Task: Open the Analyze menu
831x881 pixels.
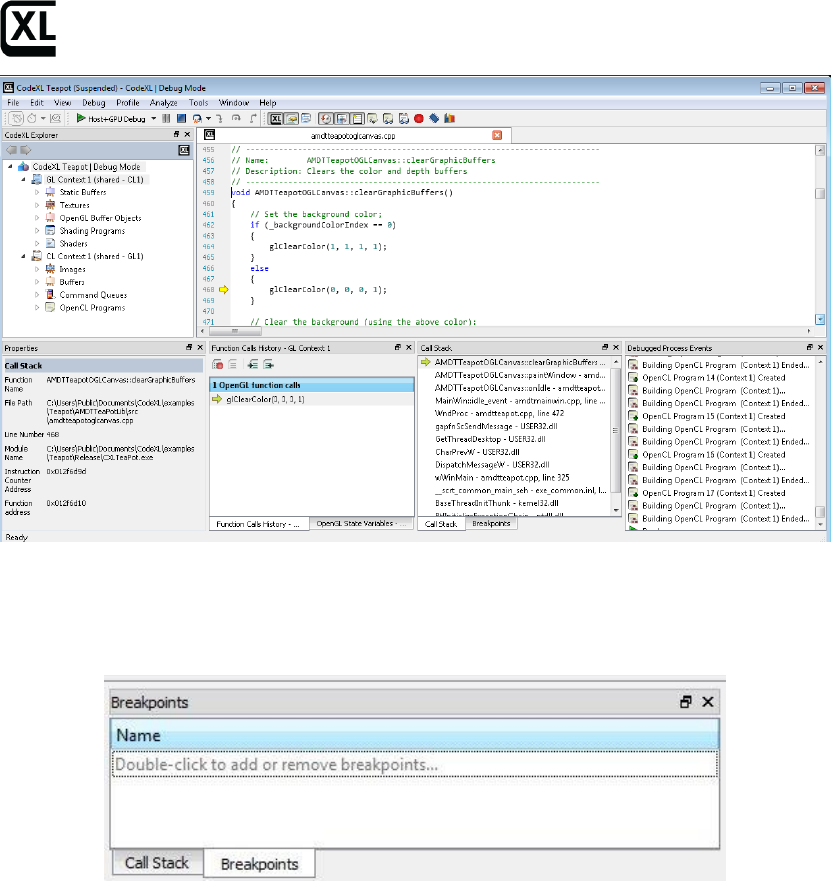Action: 164,103
